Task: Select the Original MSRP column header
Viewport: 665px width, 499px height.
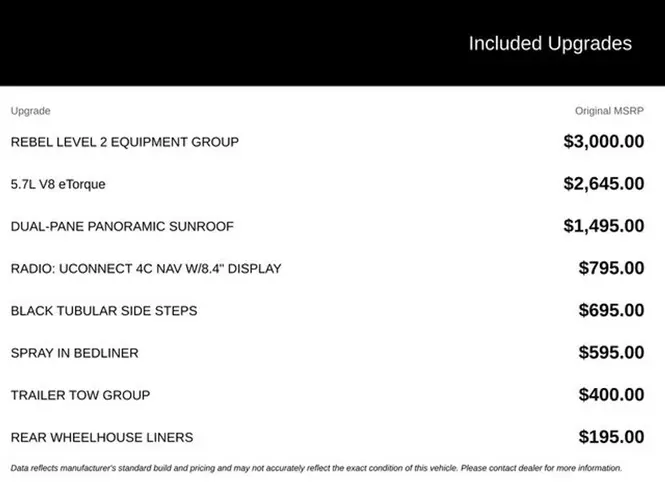Action: [x=609, y=111]
